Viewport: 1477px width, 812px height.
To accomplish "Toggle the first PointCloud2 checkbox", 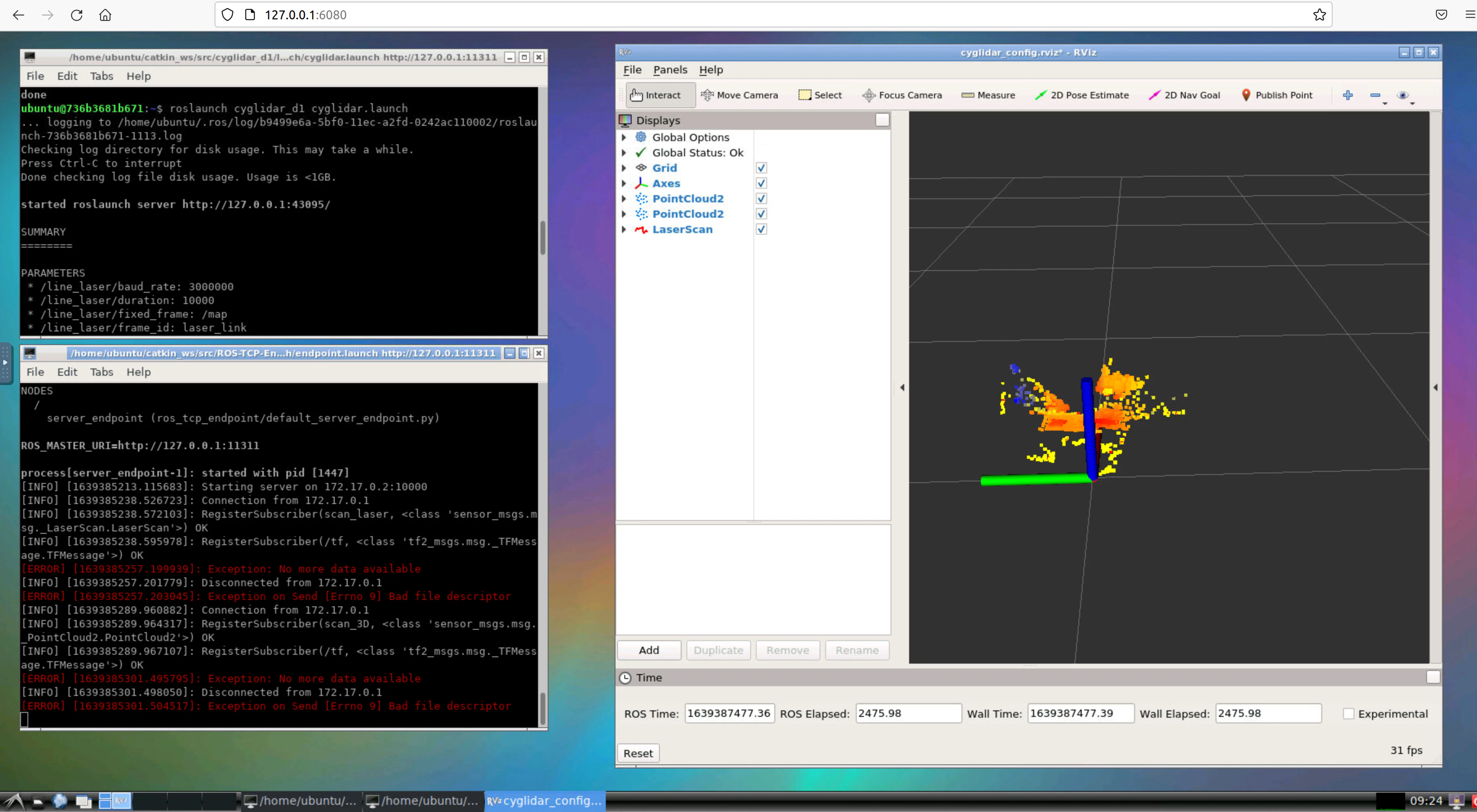I will tap(761, 198).
